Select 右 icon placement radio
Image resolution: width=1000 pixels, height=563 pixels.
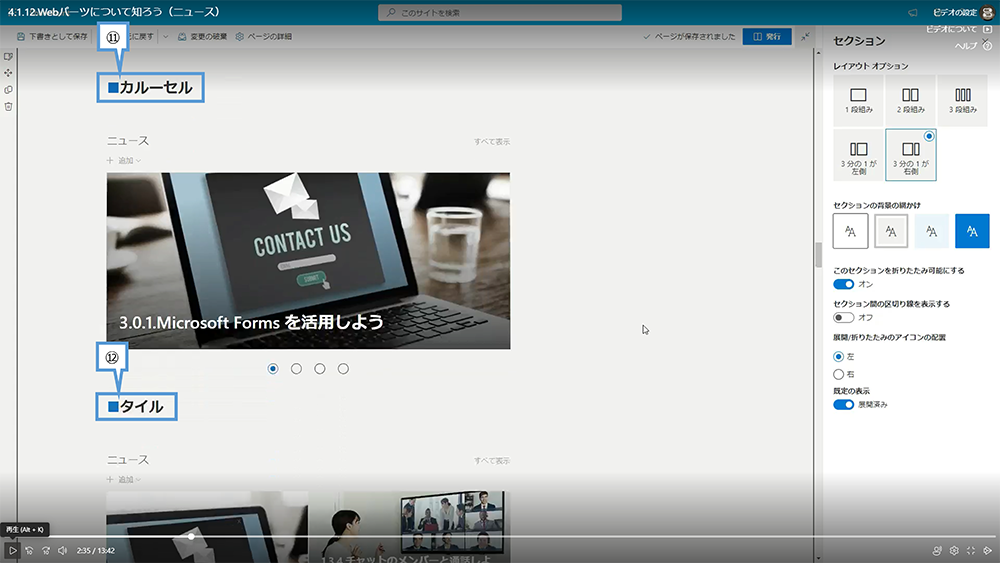point(839,374)
